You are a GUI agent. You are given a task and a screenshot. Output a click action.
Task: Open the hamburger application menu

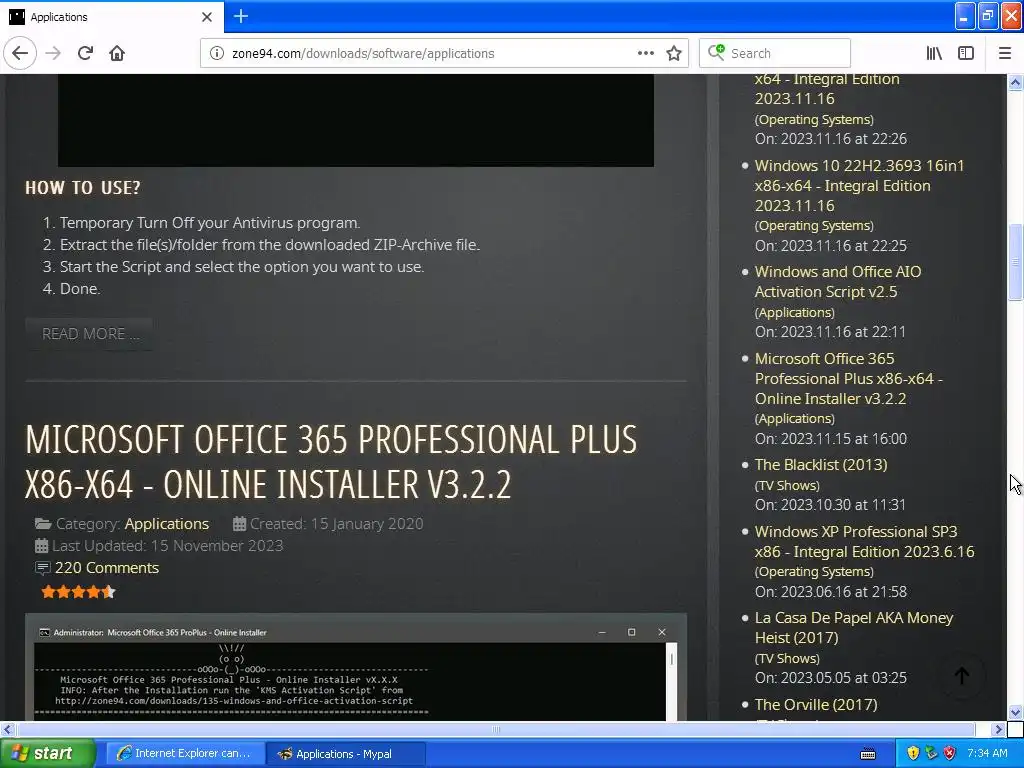coord(1005,53)
